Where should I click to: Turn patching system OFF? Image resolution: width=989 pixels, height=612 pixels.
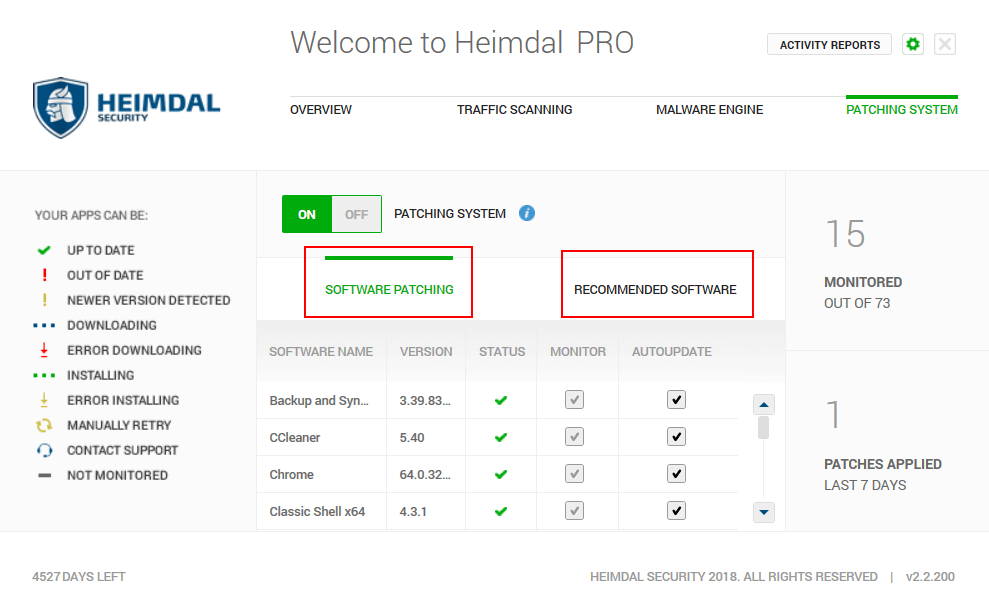pyautogui.click(x=356, y=214)
